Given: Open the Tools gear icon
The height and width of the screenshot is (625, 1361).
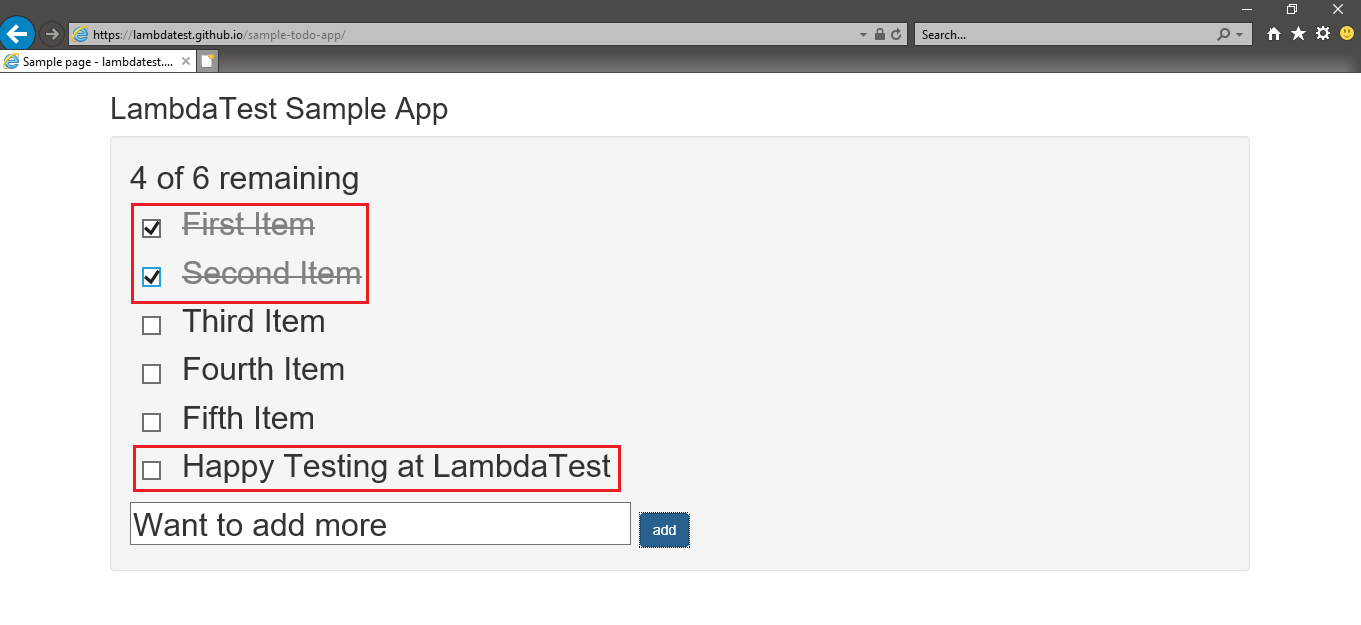Looking at the screenshot, I should point(1322,34).
